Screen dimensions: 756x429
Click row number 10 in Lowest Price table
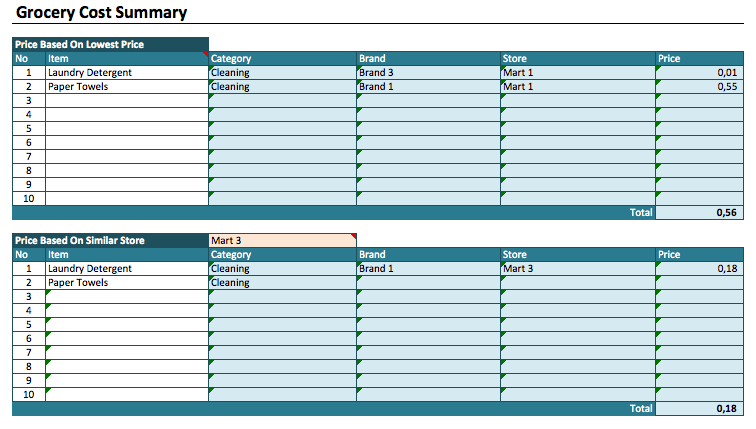click(x=29, y=199)
